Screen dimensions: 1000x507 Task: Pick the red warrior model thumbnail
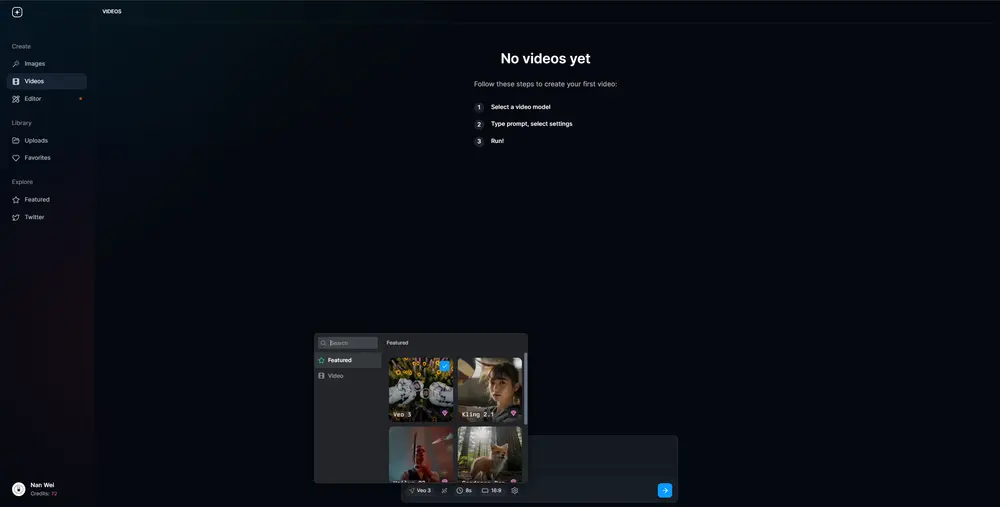click(420, 455)
